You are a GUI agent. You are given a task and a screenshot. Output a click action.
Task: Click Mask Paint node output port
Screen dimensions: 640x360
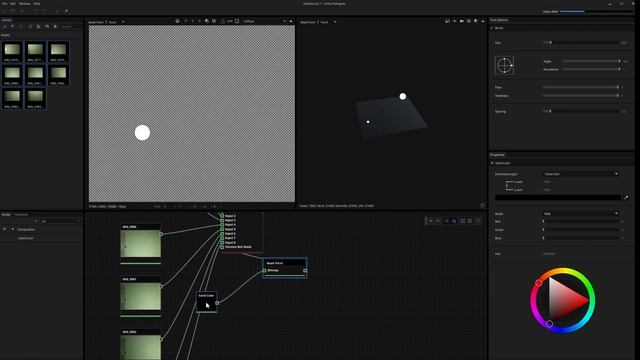305,270
